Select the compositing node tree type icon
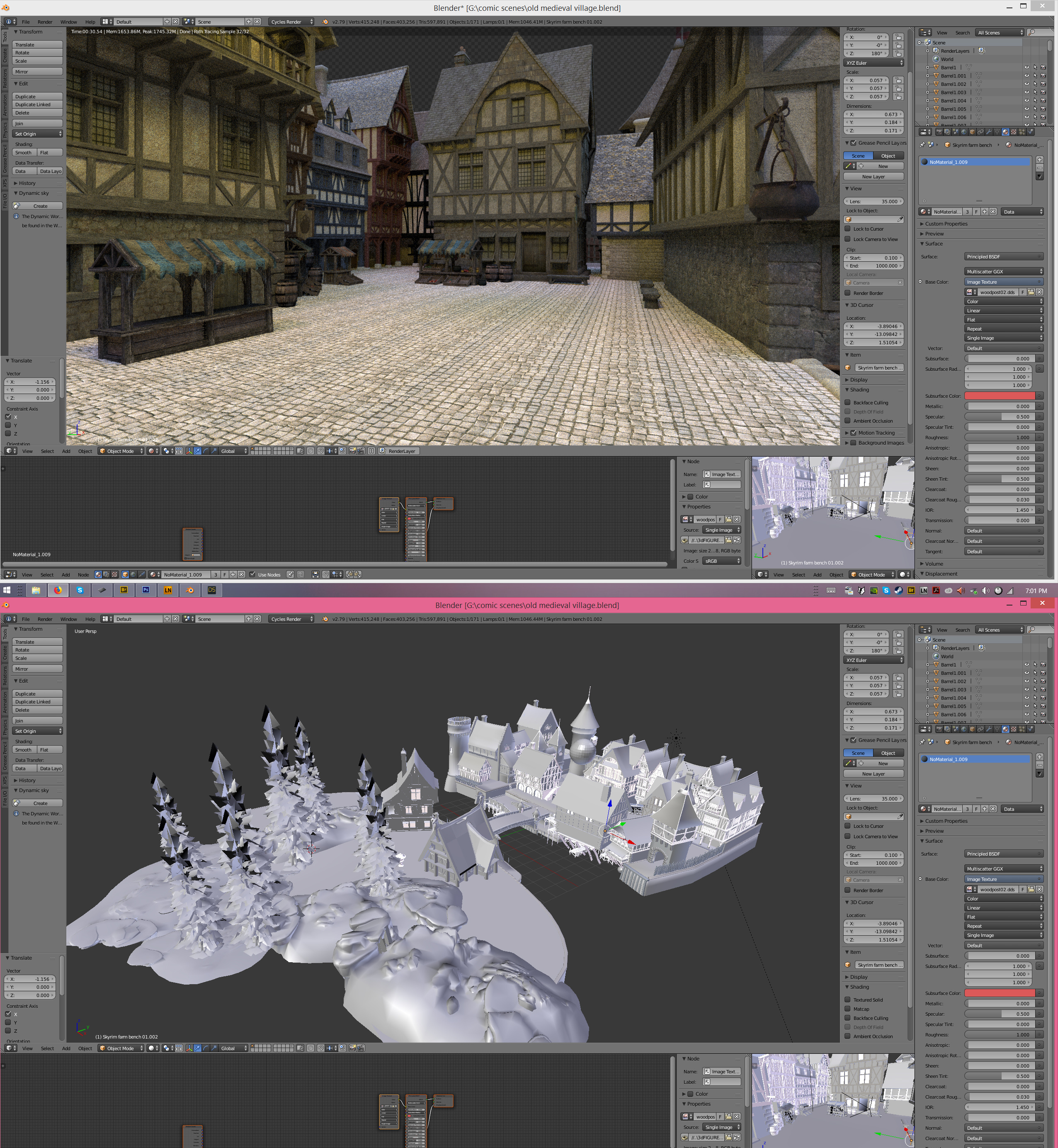 pos(107,574)
